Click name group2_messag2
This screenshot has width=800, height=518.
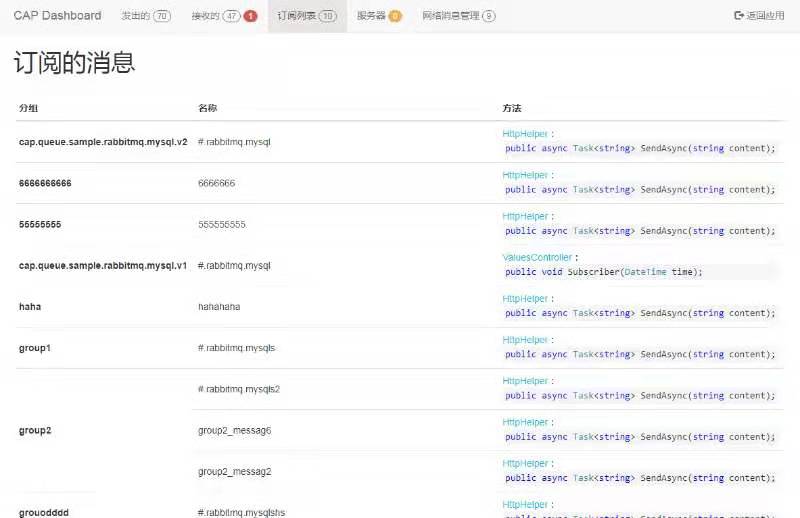(x=235, y=472)
